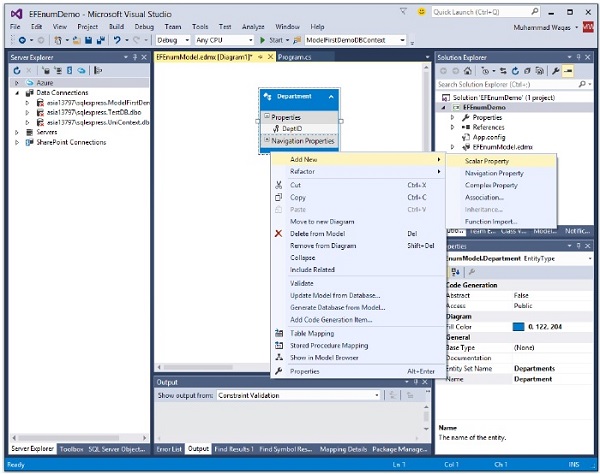This screenshot has width=600, height=474.
Task: Expand the Servers node in Server Explorer
Action: click(x=17, y=132)
